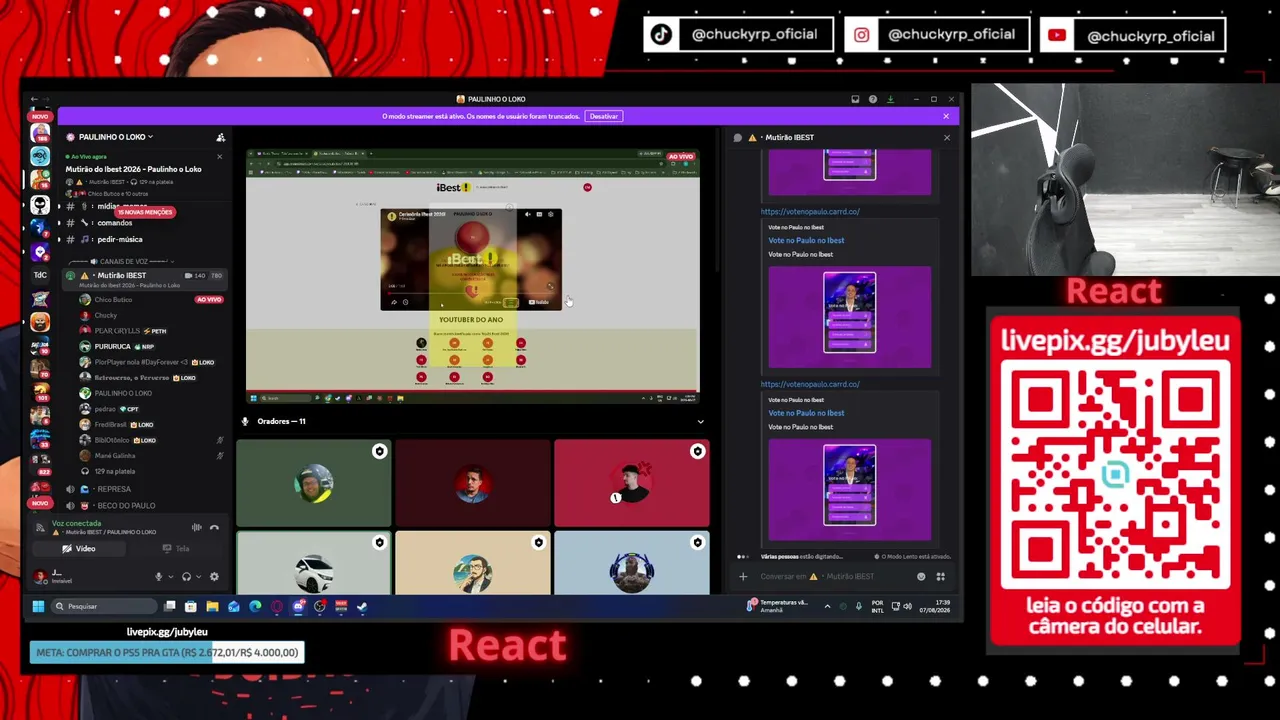Disconnect from voice with hang-up icon

click(x=214, y=527)
